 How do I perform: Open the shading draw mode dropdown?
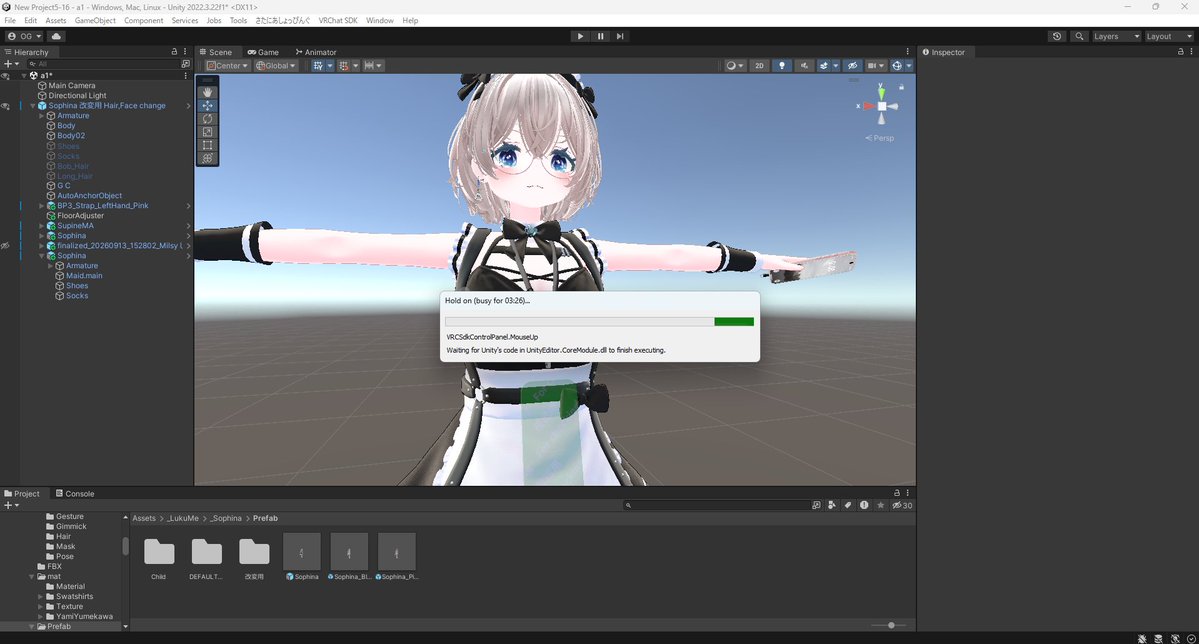(x=735, y=66)
